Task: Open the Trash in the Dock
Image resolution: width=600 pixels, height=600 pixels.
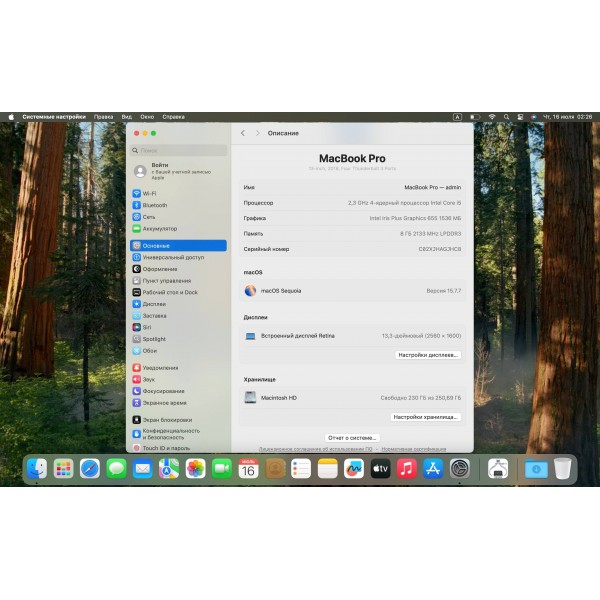Action: tap(562, 468)
